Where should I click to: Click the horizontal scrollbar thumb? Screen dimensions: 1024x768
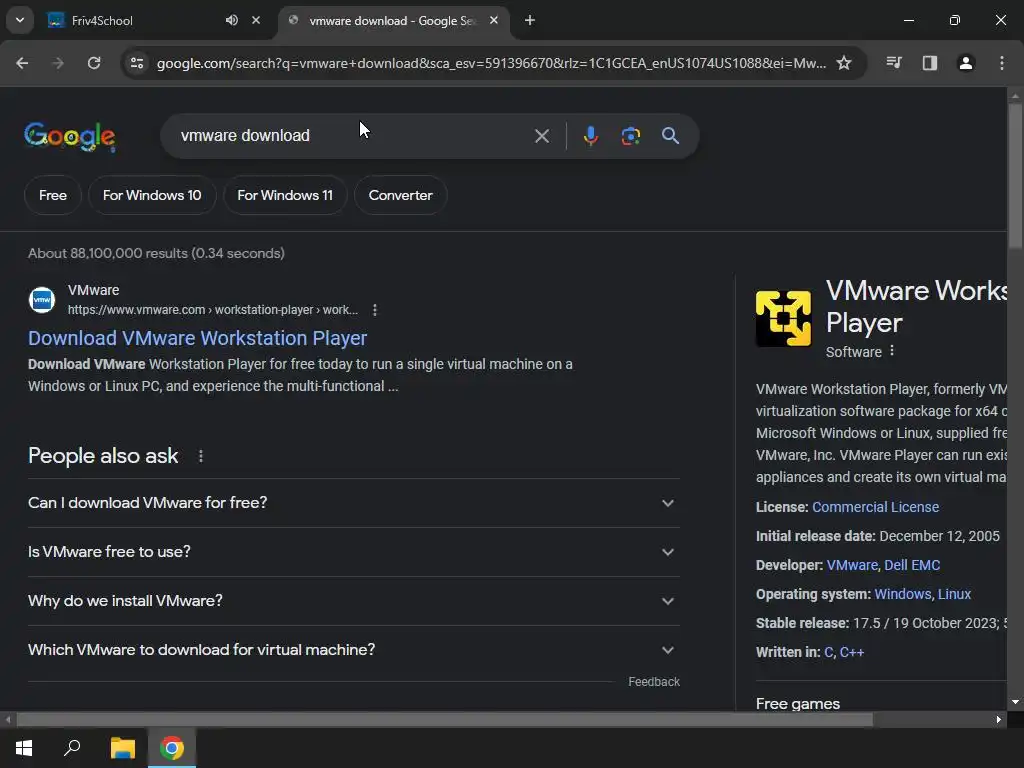pyautogui.click(x=444, y=720)
